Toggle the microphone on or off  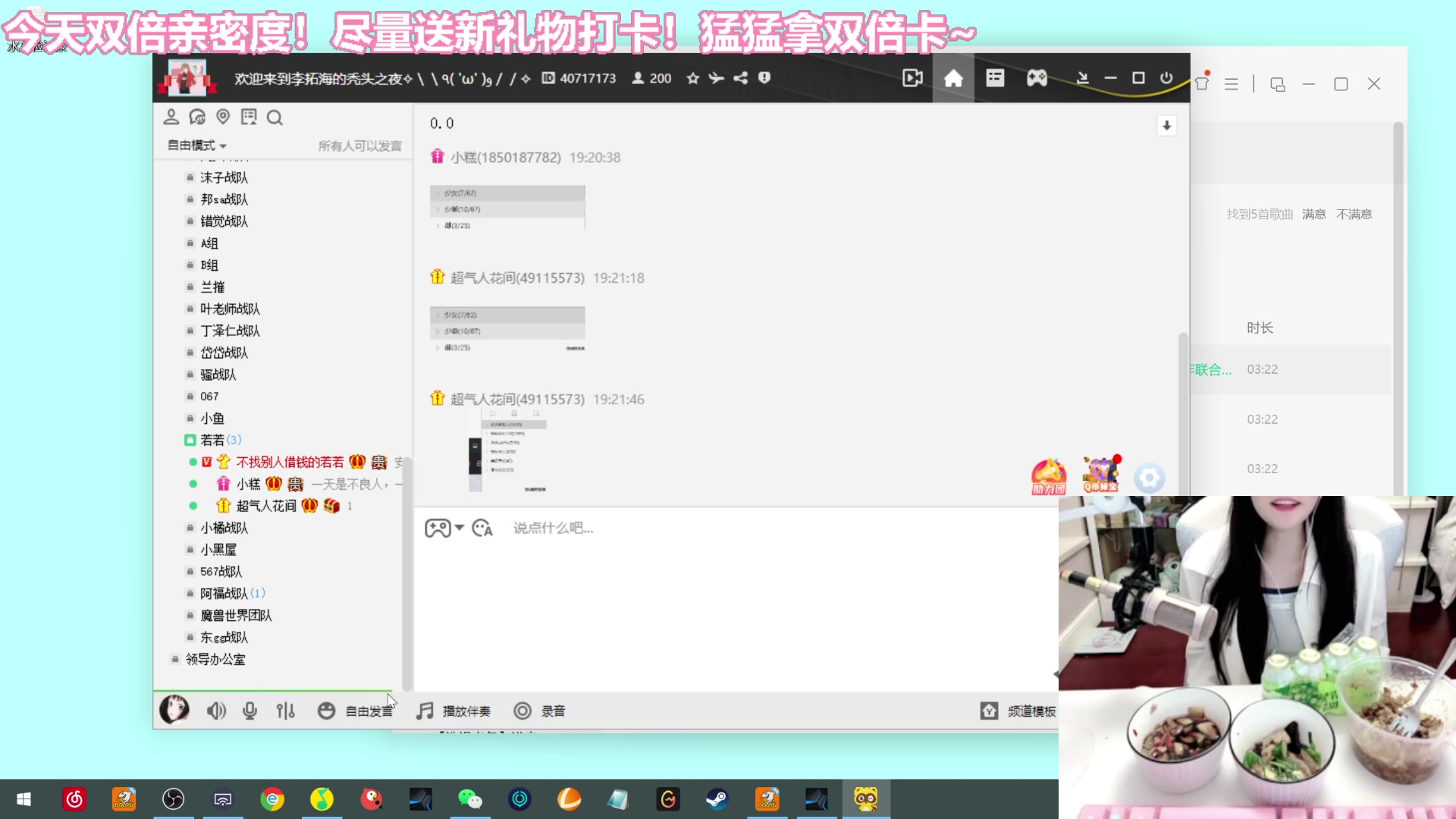[x=249, y=711]
